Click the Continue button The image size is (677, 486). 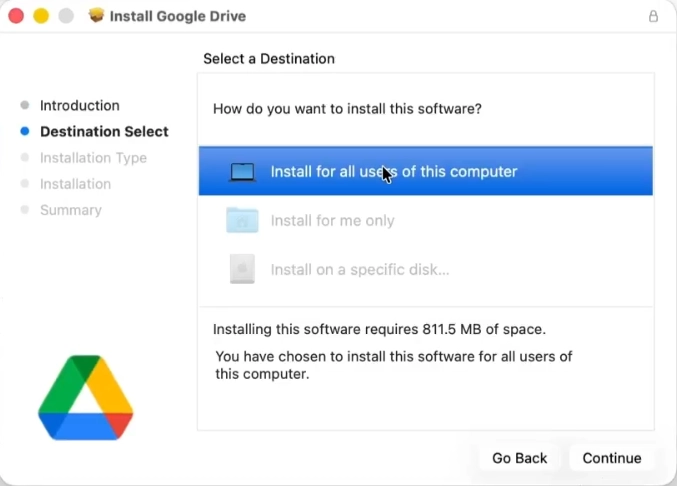(611, 458)
